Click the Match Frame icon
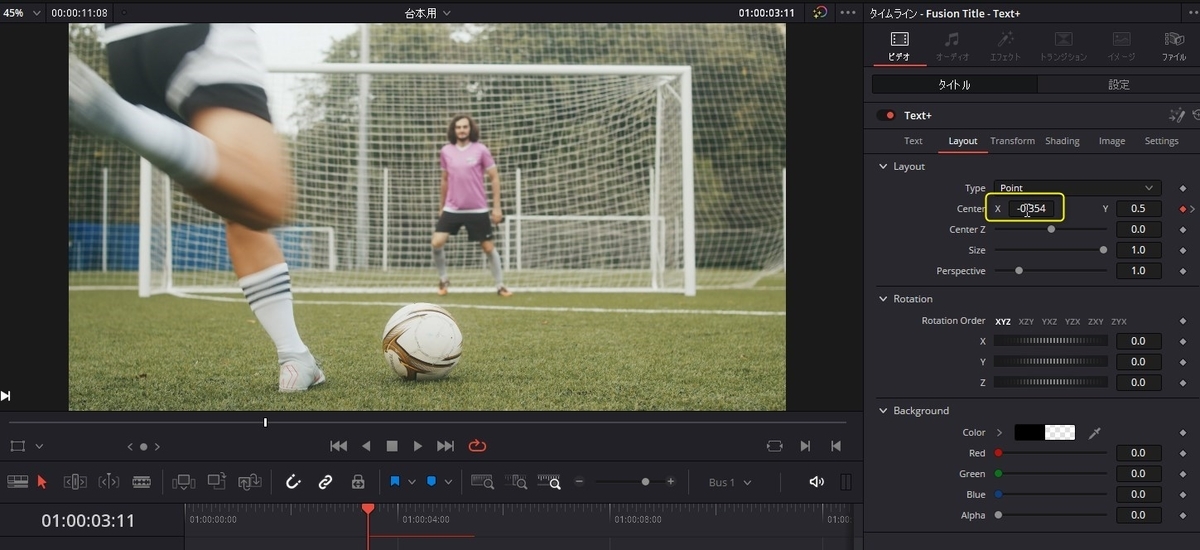1200x550 pixels. [774, 446]
